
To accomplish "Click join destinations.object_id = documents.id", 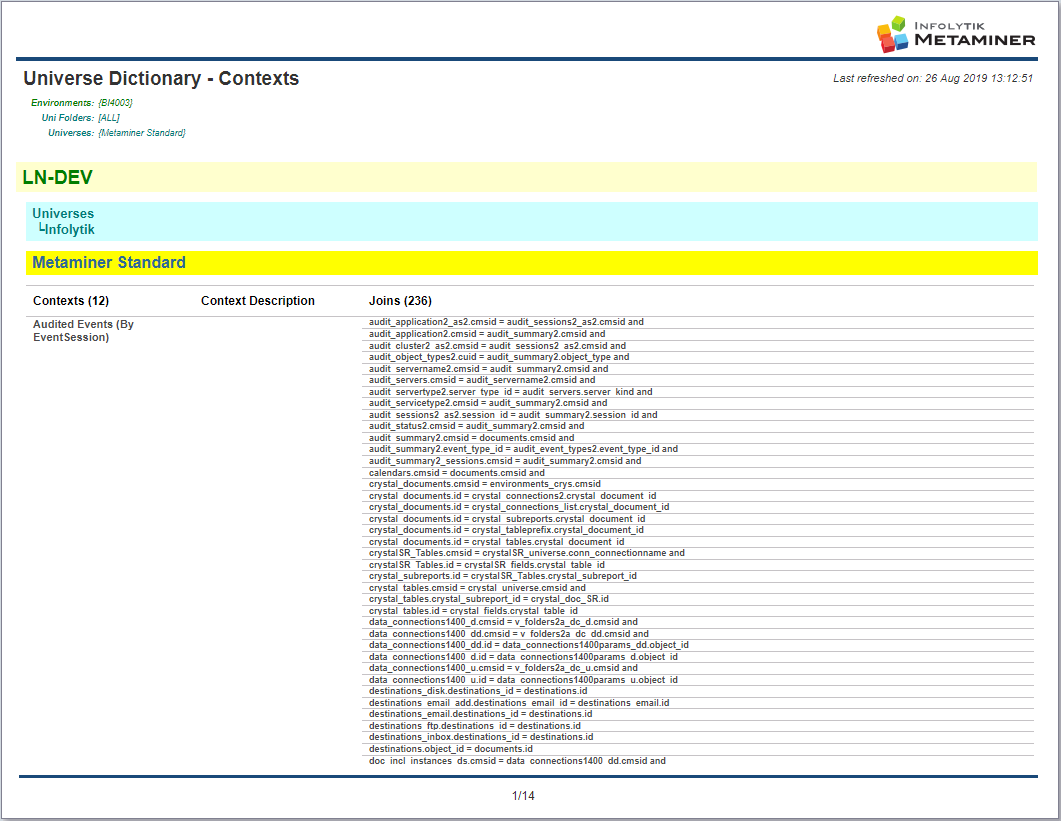I will [451, 749].
